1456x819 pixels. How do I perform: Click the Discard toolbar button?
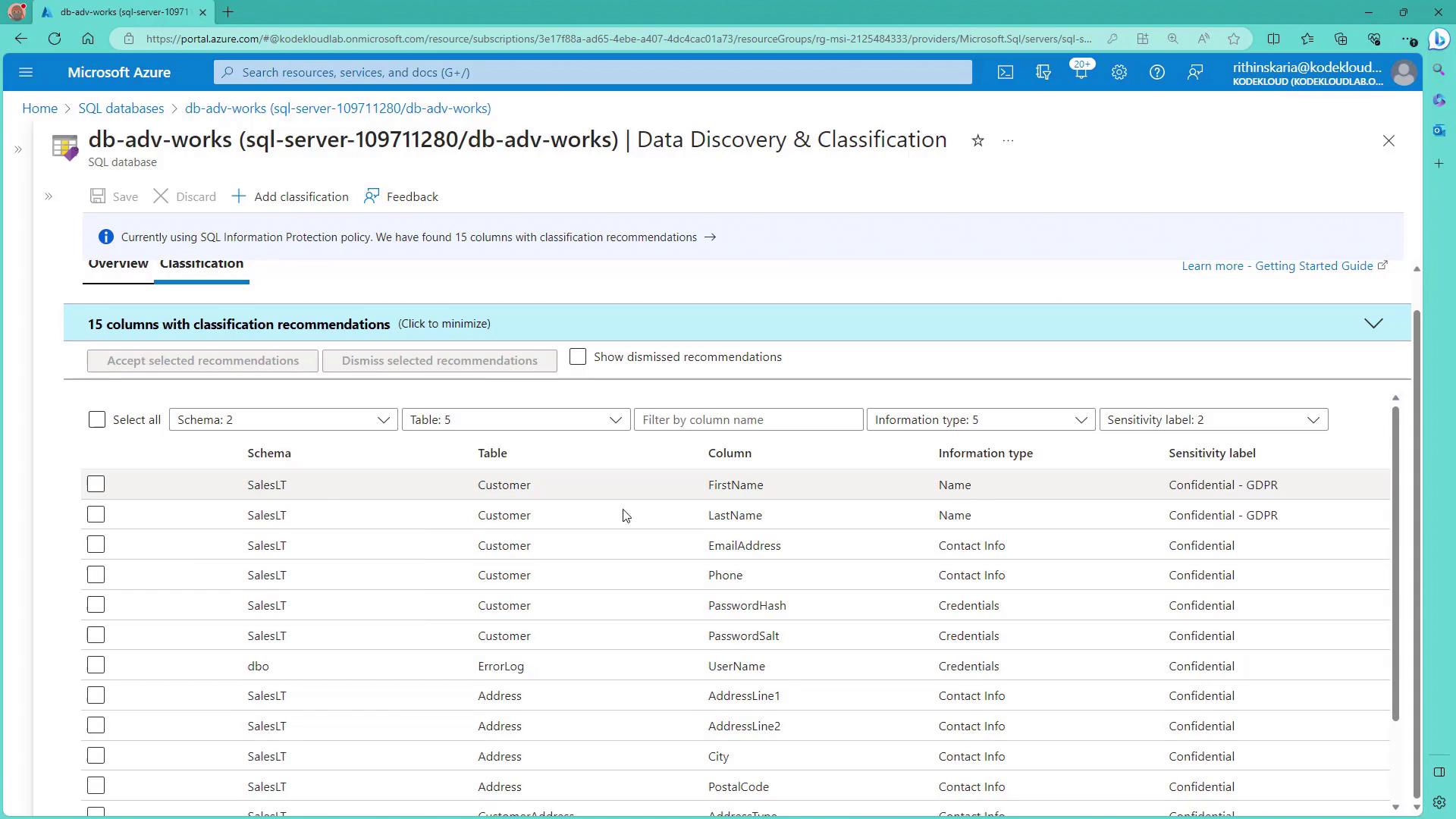(x=184, y=196)
